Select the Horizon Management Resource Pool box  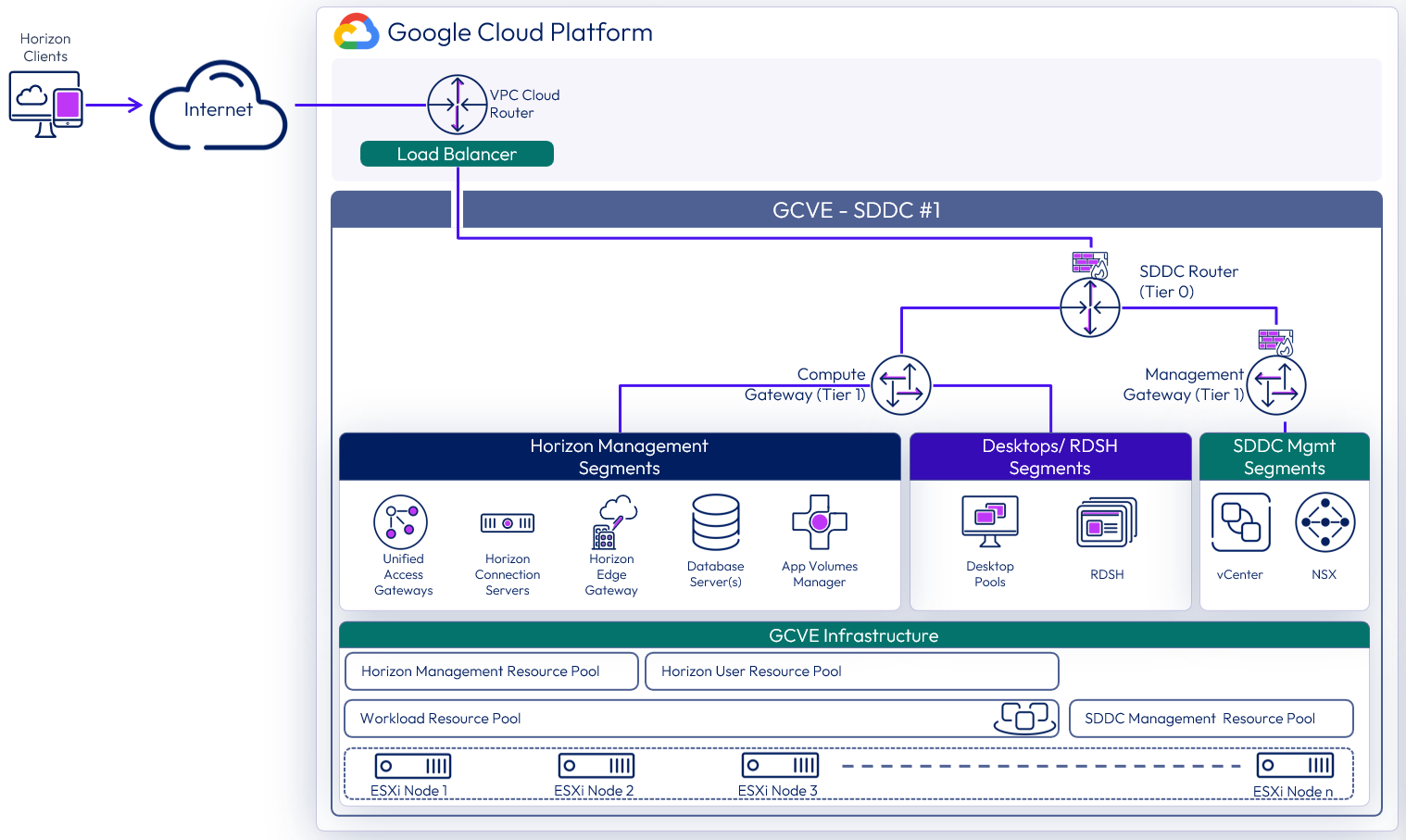[491, 671]
